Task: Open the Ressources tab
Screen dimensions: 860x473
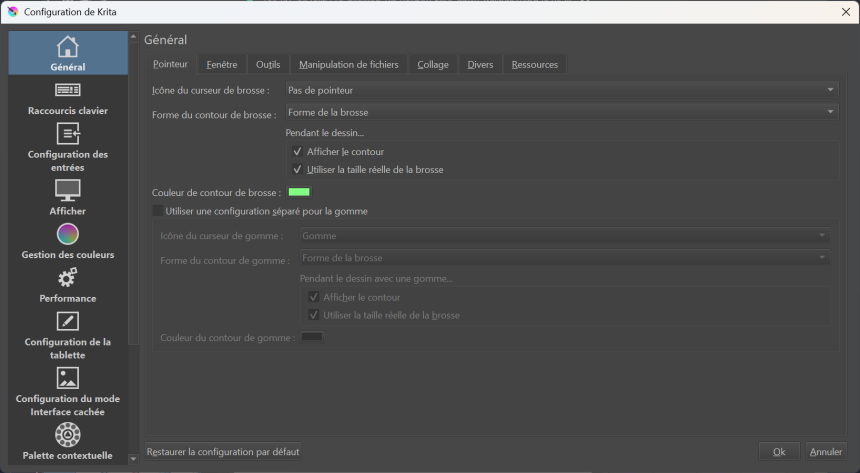Action: (534, 65)
